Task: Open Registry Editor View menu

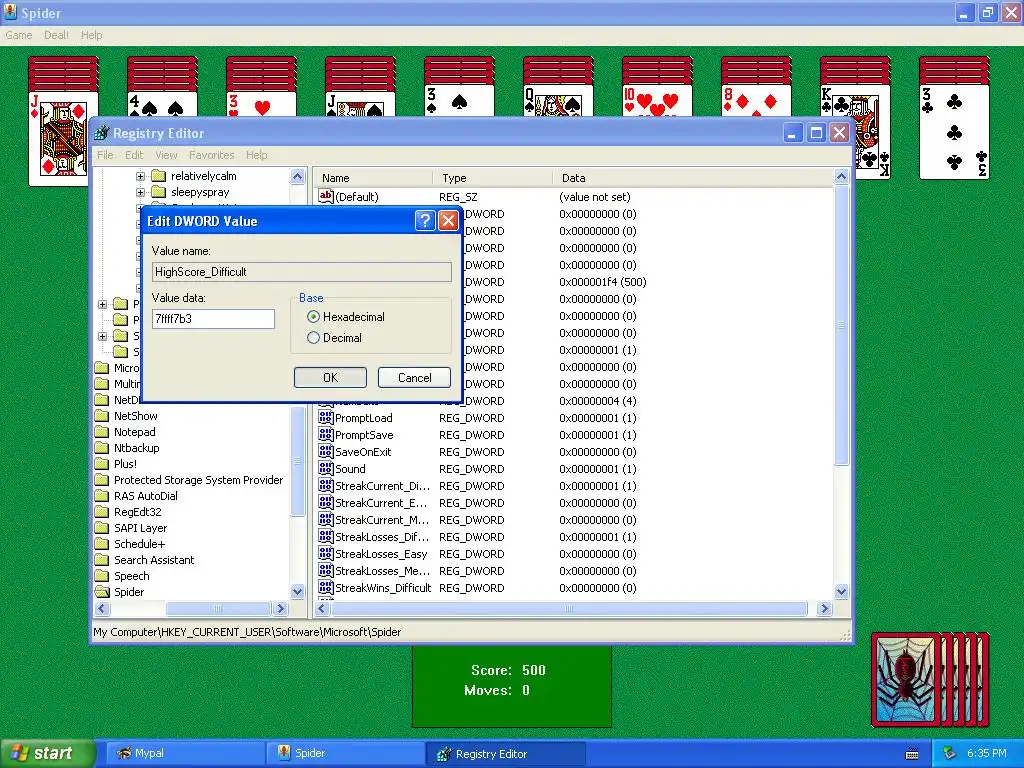Action: pyautogui.click(x=166, y=155)
